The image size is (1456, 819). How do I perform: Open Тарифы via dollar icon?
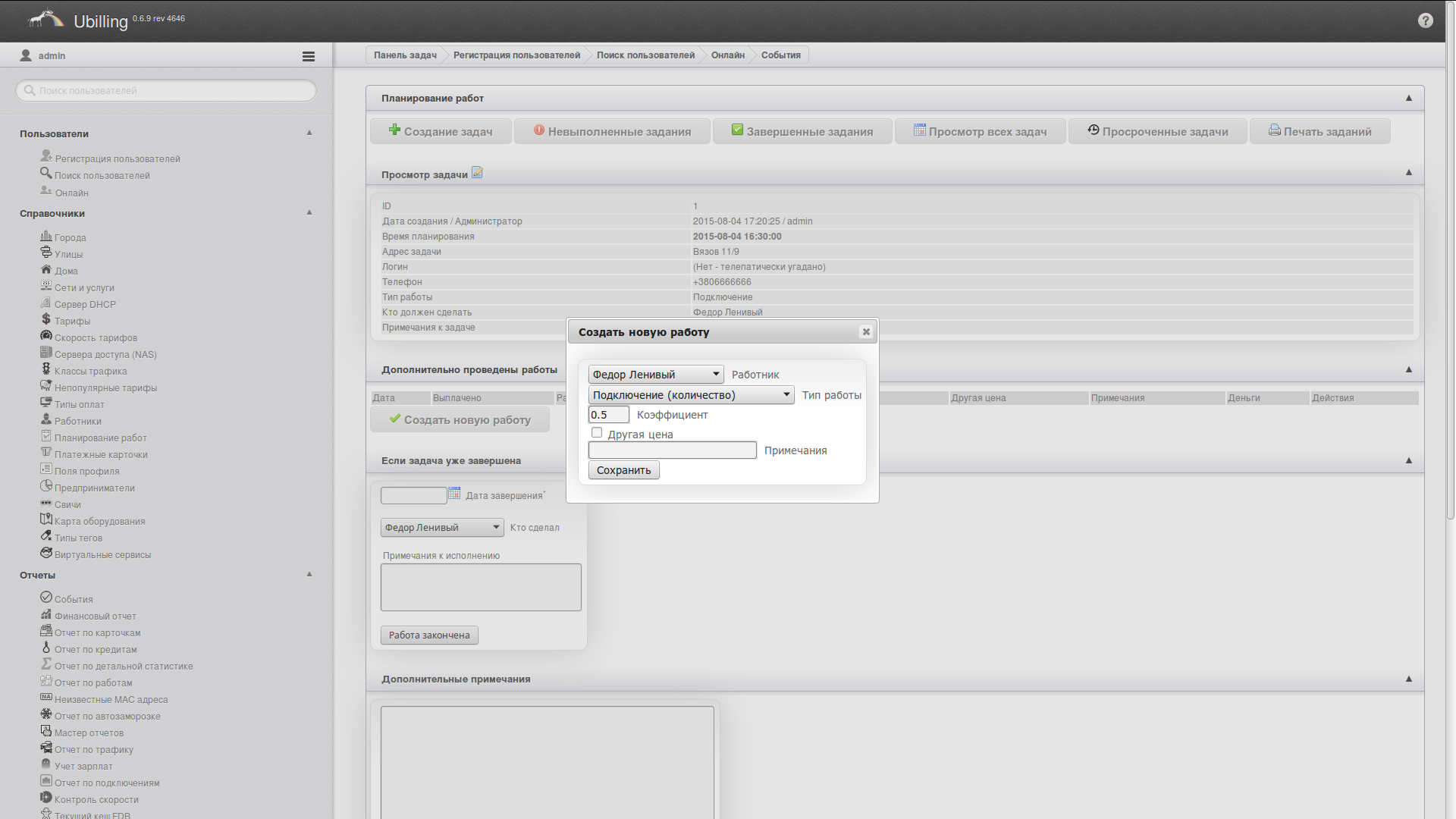point(46,320)
